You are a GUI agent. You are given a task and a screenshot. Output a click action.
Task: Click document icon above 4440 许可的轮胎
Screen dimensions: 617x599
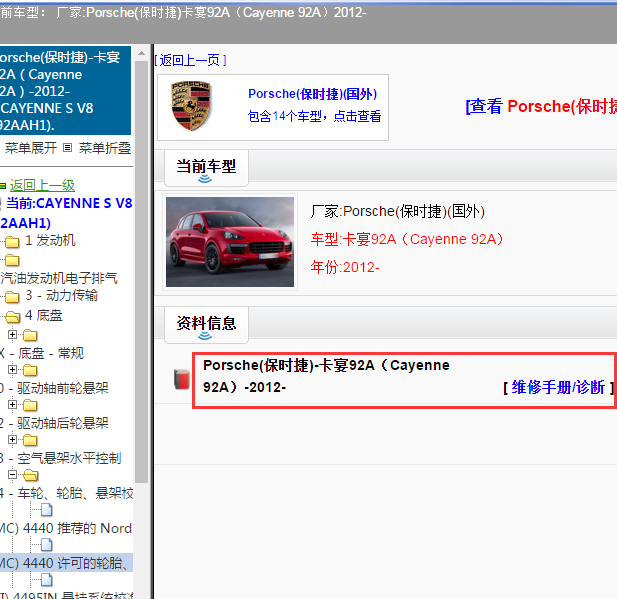(x=47, y=545)
